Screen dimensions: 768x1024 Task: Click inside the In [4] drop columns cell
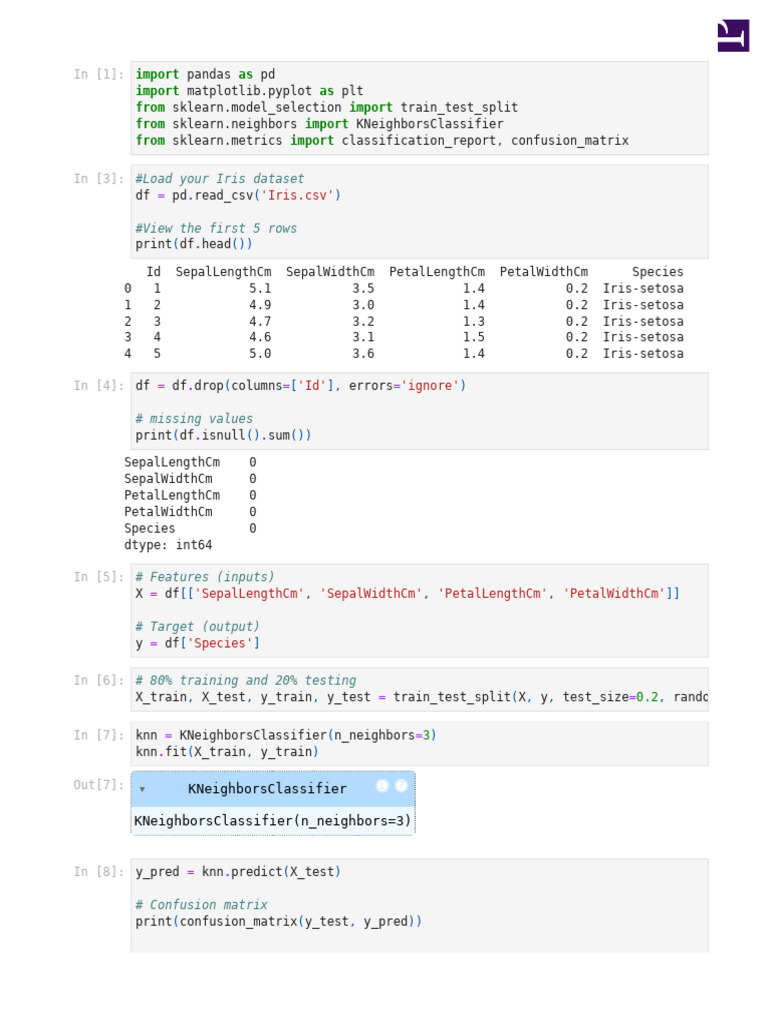pyautogui.click(x=419, y=411)
